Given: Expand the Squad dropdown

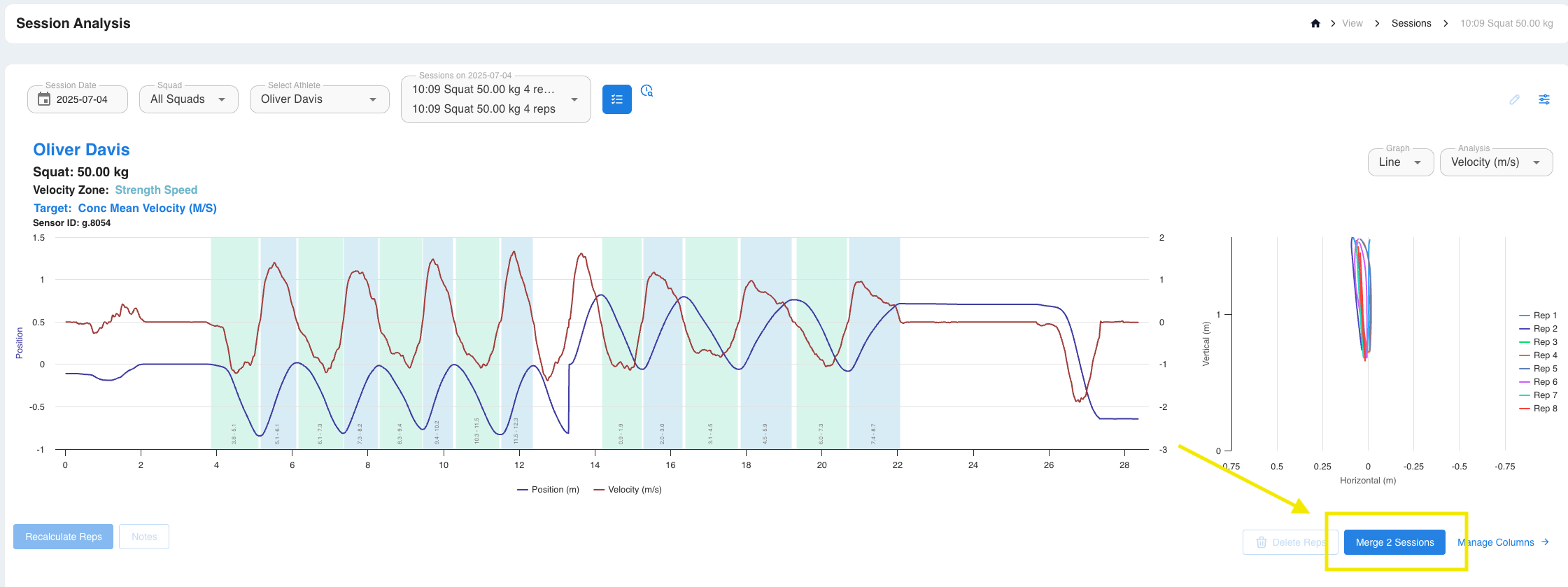Looking at the screenshot, I should coord(189,99).
